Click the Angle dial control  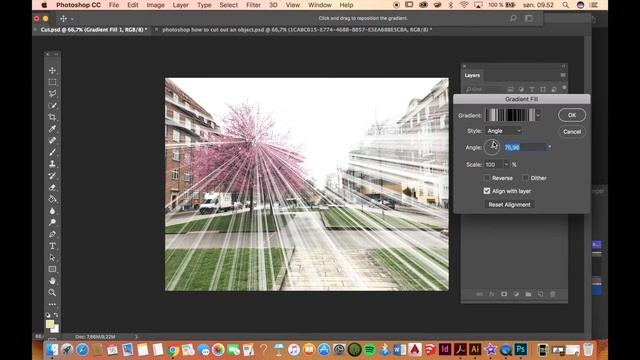click(492, 147)
